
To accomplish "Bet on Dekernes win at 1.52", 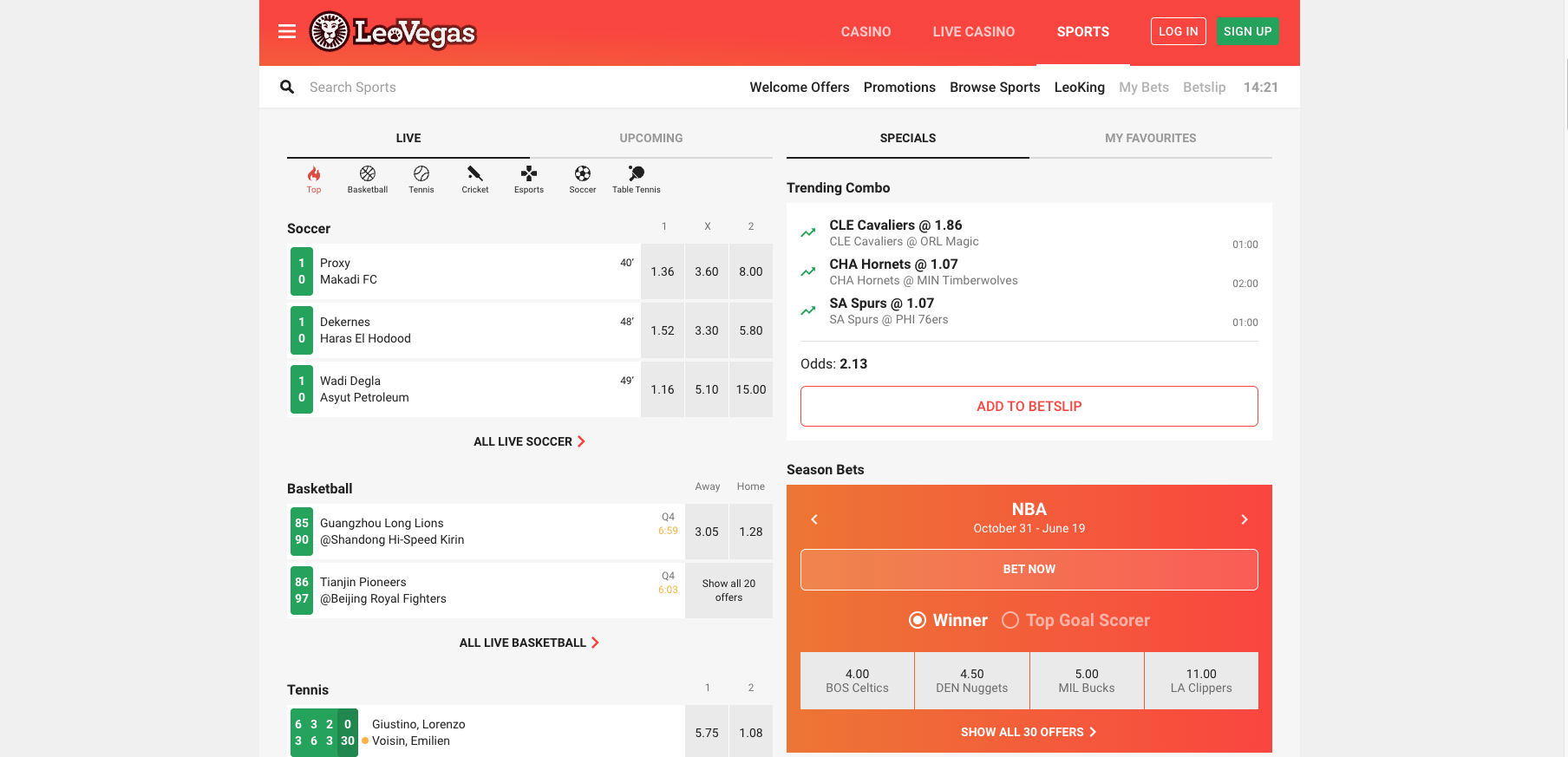I will point(663,330).
